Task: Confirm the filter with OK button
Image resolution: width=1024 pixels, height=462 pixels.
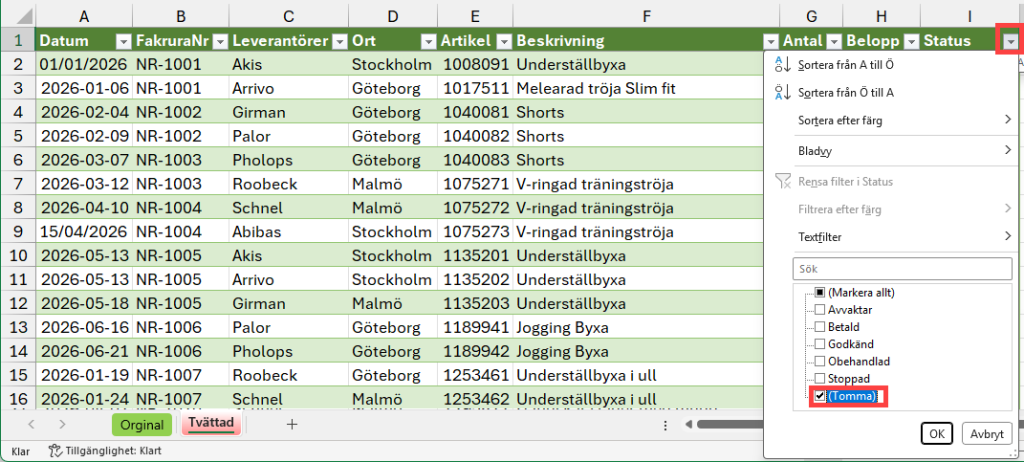Action: click(936, 433)
